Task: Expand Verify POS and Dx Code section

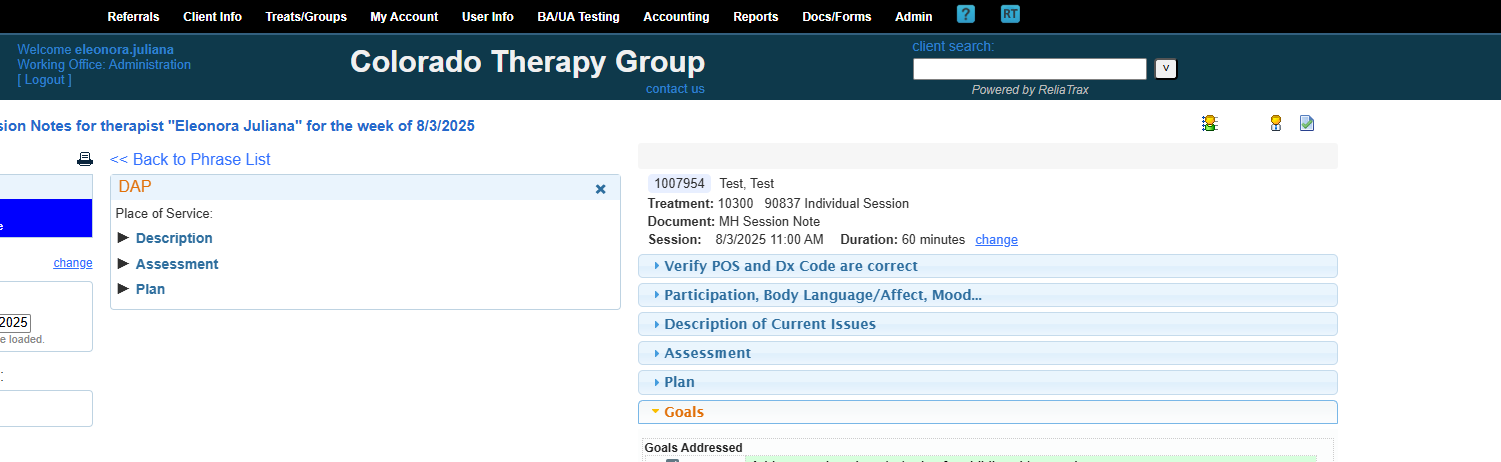Action: point(790,266)
